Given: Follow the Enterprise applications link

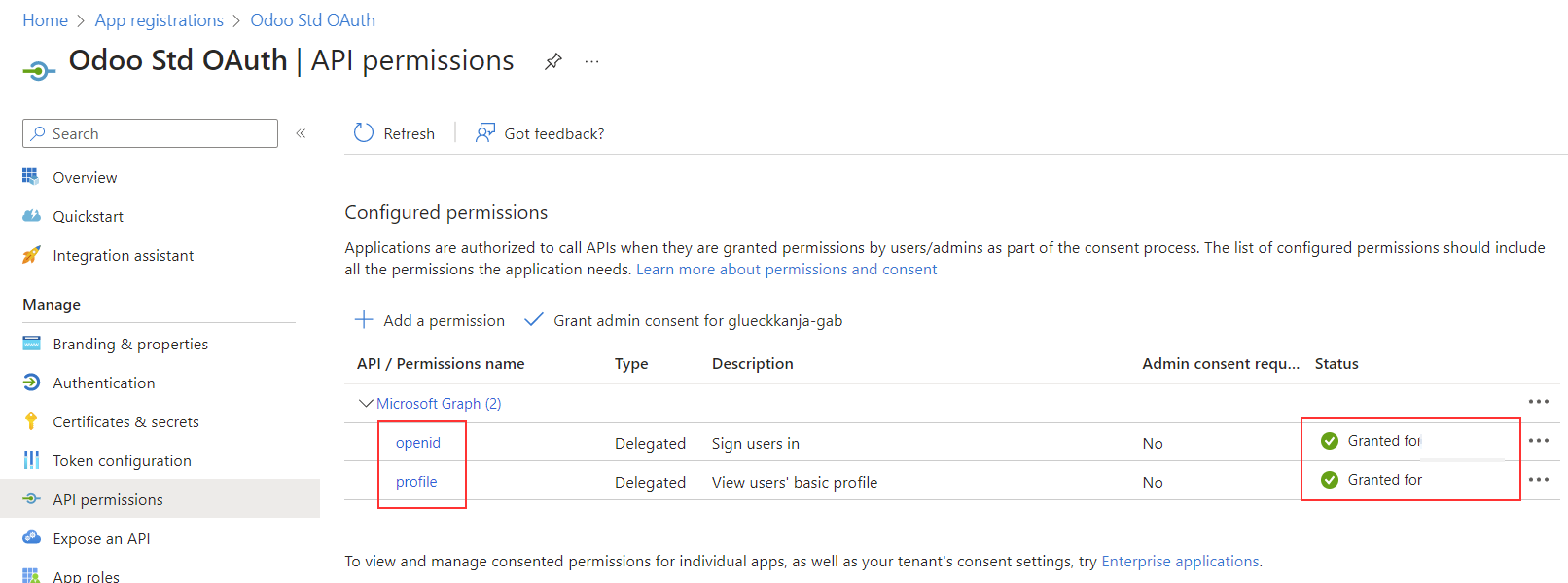Looking at the screenshot, I should [1180, 562].
